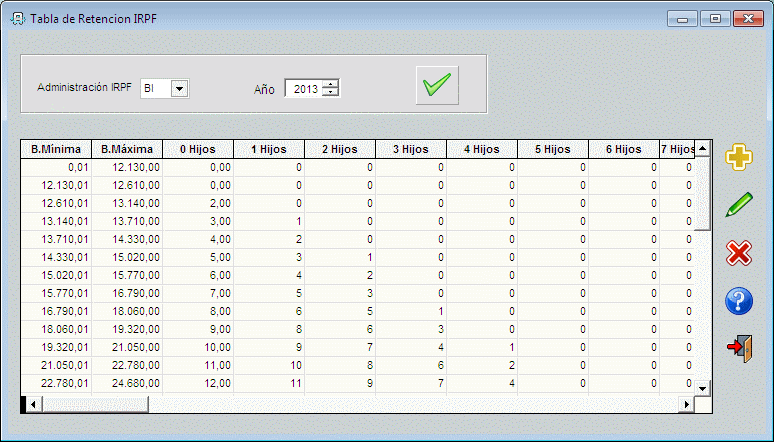Screen dimensions: 774x442
Task: Select 0 Hijos cell 10,00
Action: pos(198,347)
